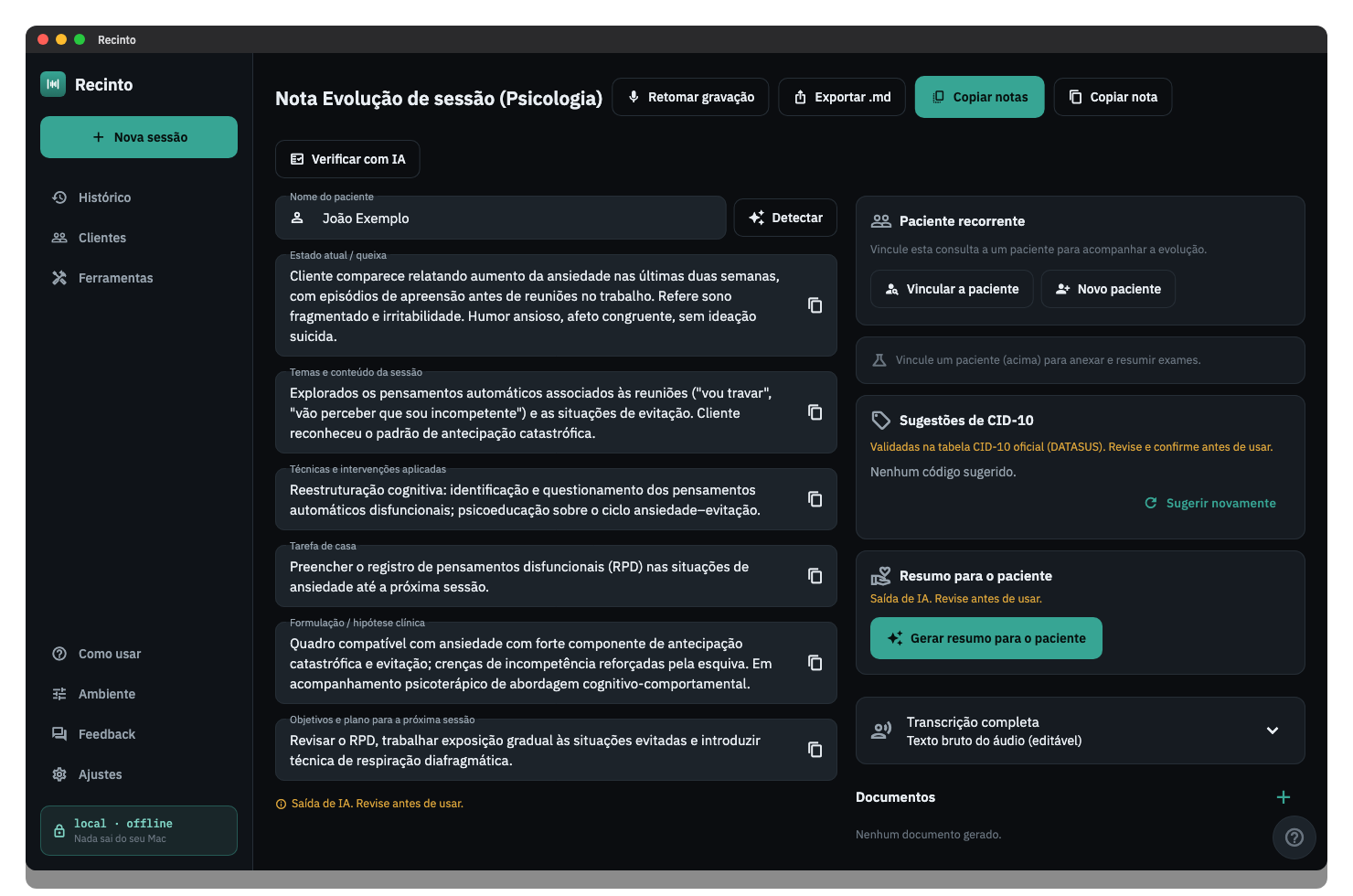
Task: Click Novo paciente button
Action: pos(1108,289)
